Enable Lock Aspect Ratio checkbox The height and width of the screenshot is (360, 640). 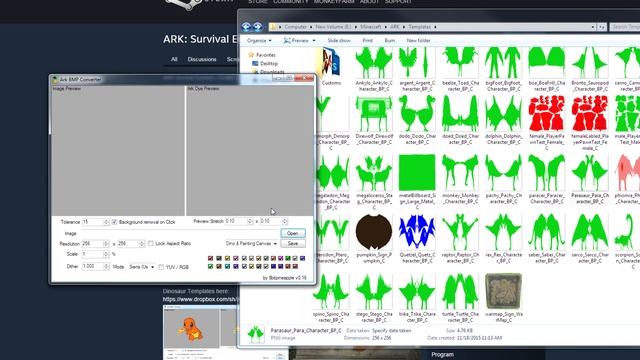click(151, 243)
